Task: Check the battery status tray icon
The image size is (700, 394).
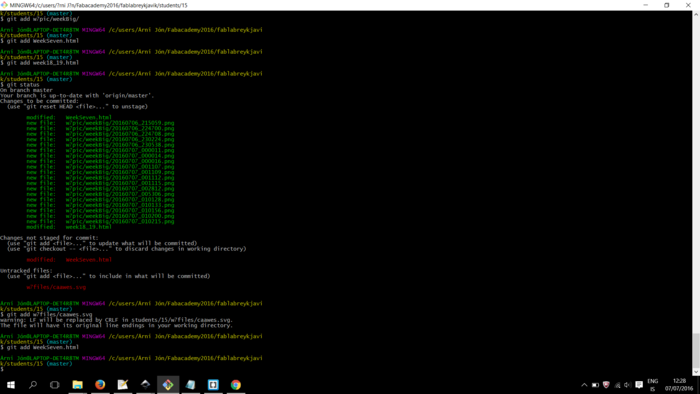Action: (595, 385)
